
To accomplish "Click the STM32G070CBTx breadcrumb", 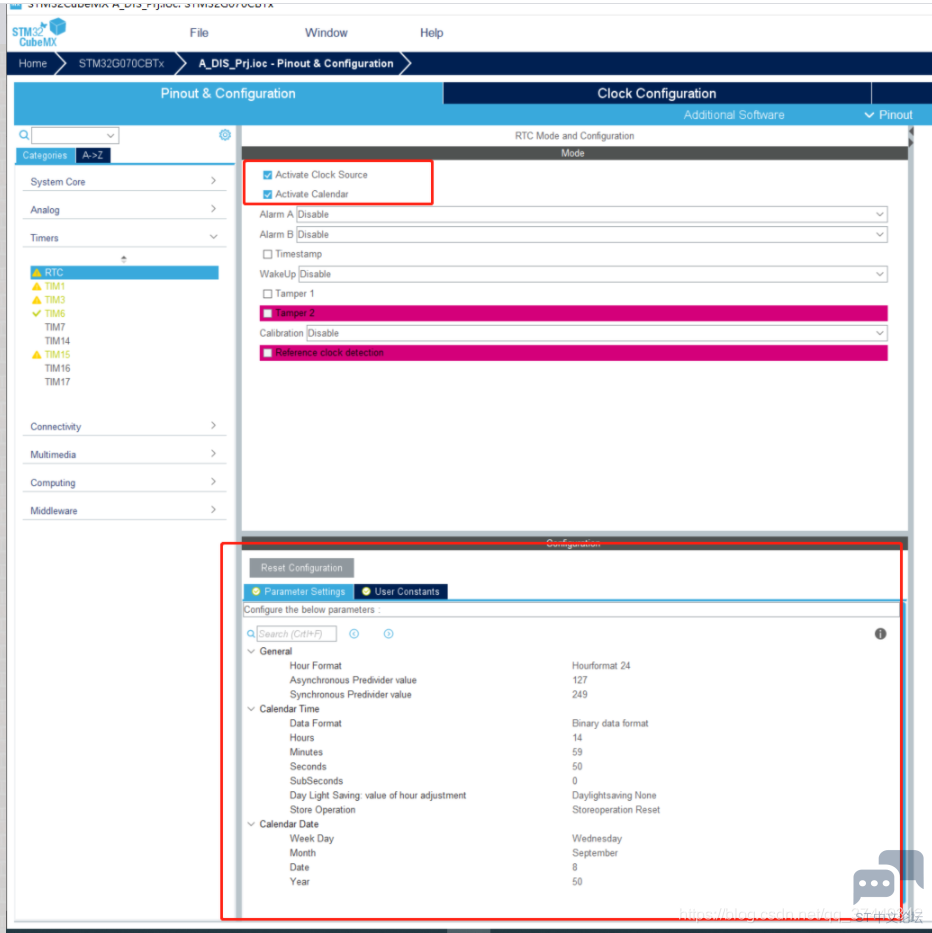I will pos(121,64).
